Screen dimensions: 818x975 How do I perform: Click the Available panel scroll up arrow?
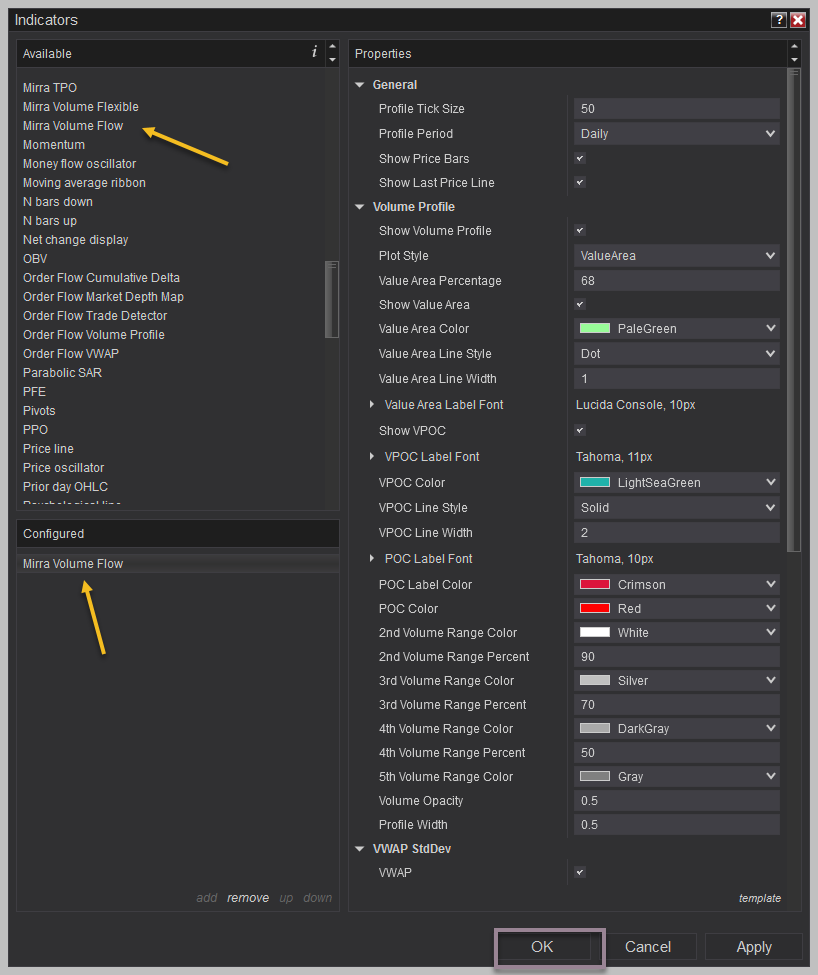pyautogui.click(x=333, y=47)
